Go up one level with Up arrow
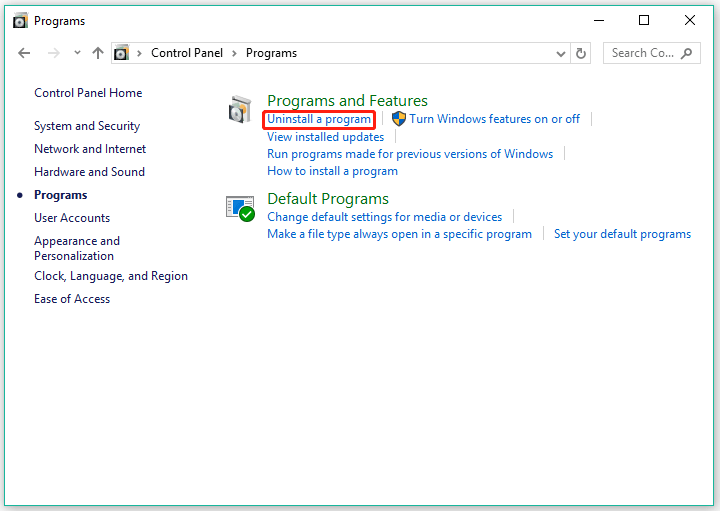 click(x=97, y=53)
